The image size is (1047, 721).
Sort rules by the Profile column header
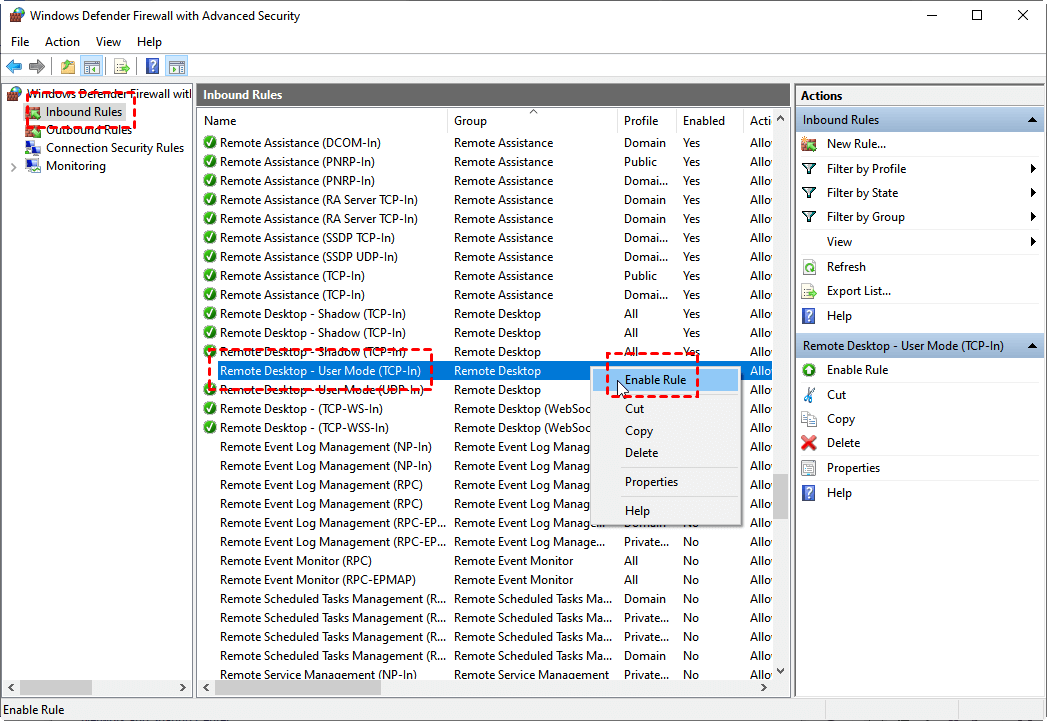(x=646, y=121)
